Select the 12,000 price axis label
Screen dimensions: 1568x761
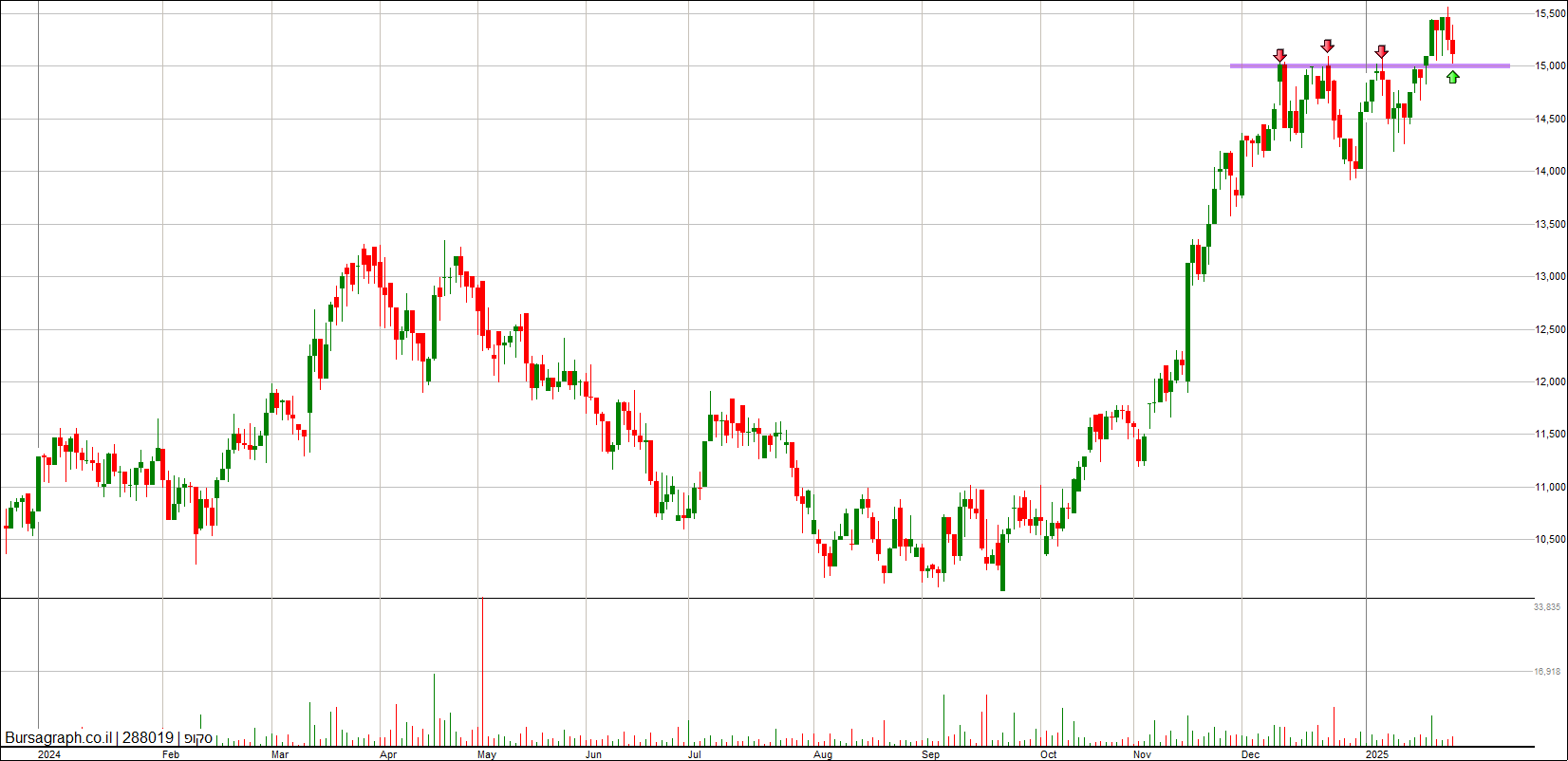(x=1551, y=382)
